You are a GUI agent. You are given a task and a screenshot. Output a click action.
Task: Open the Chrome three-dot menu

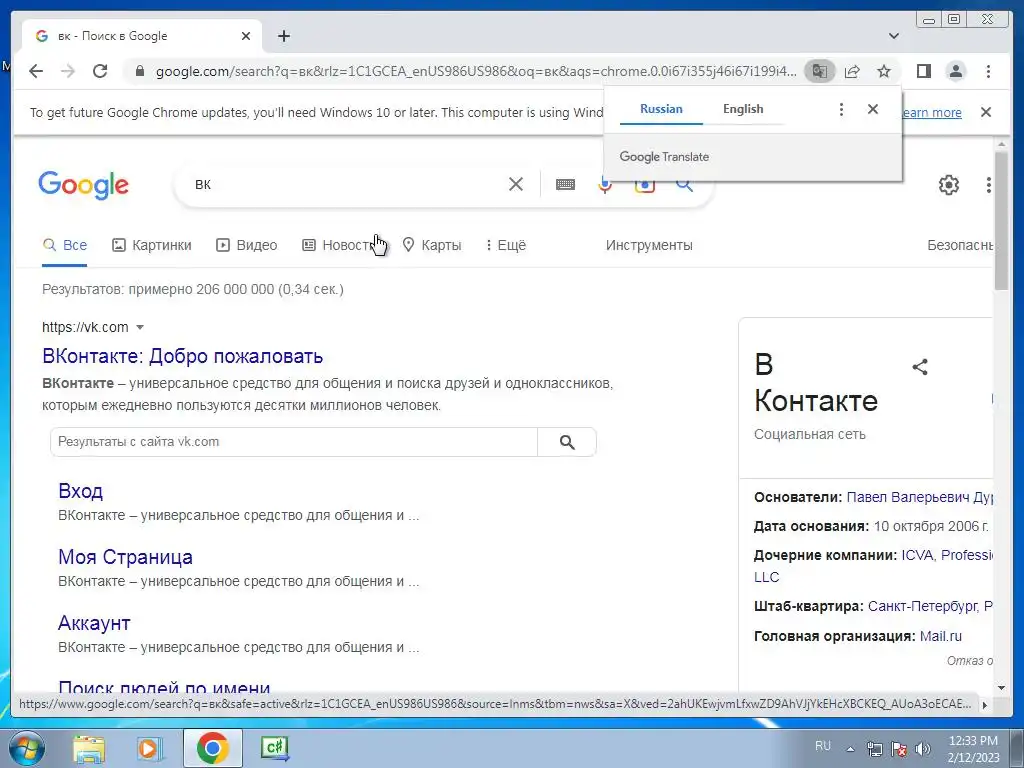(x=988, y=71)
